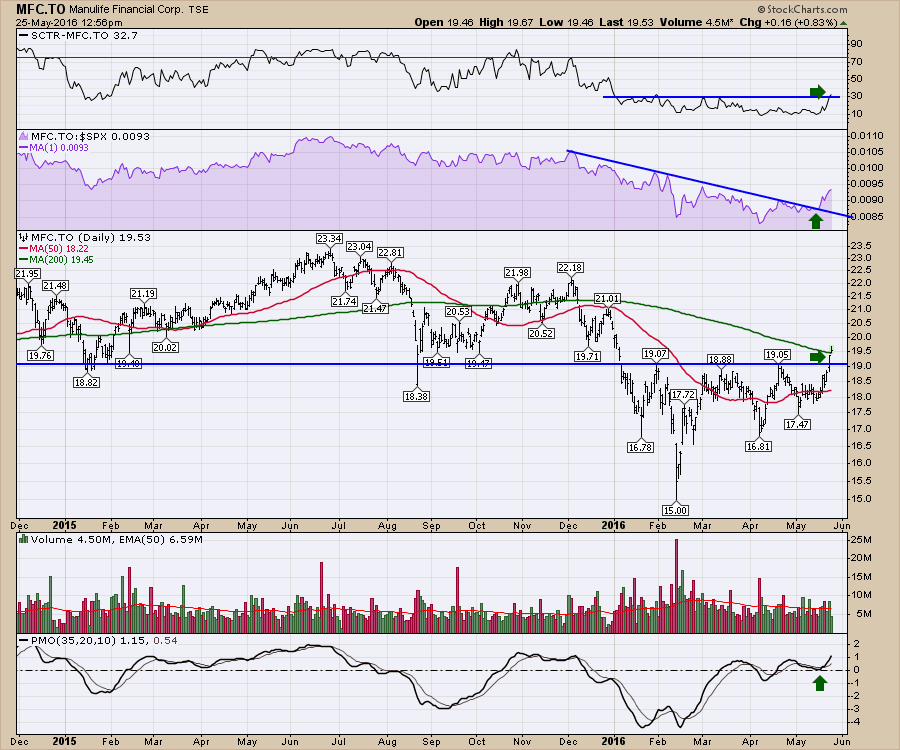Click the bar icon before MFC.TO (Daily) legend
900x750 pixels.
22,237
